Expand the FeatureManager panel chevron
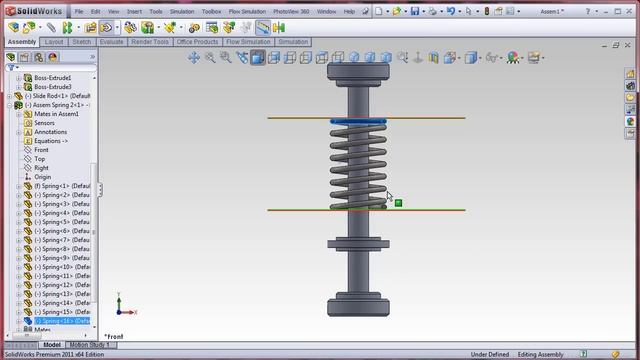The height and width of the screenshot is (360, 640). tap(93, 57)
